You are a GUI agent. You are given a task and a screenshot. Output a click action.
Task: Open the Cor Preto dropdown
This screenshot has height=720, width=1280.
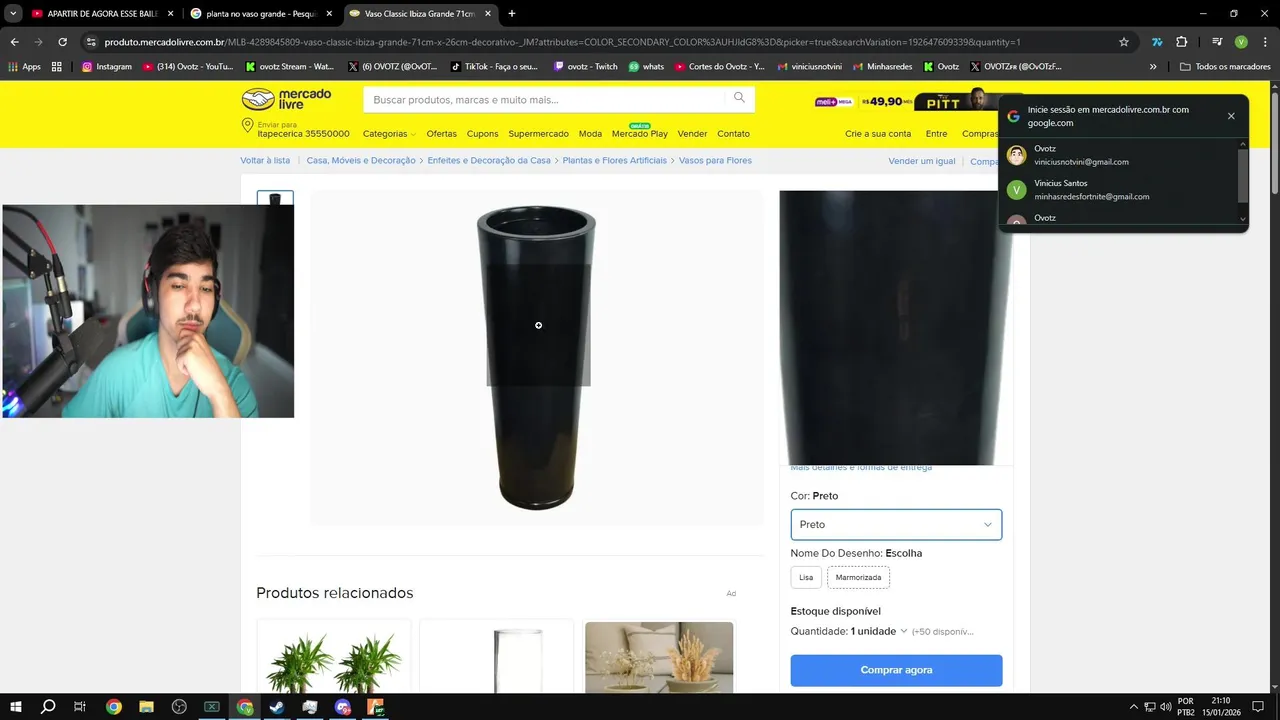896,524
